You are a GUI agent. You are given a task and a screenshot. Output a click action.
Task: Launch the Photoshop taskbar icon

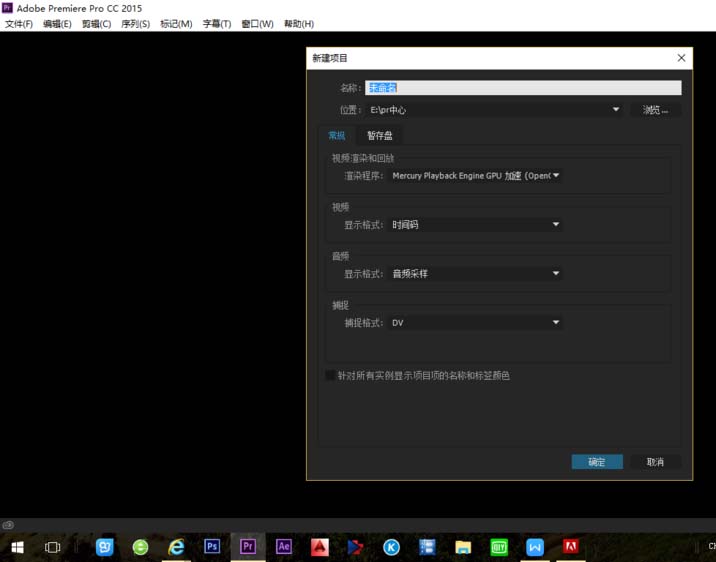[x=212, y=546]
